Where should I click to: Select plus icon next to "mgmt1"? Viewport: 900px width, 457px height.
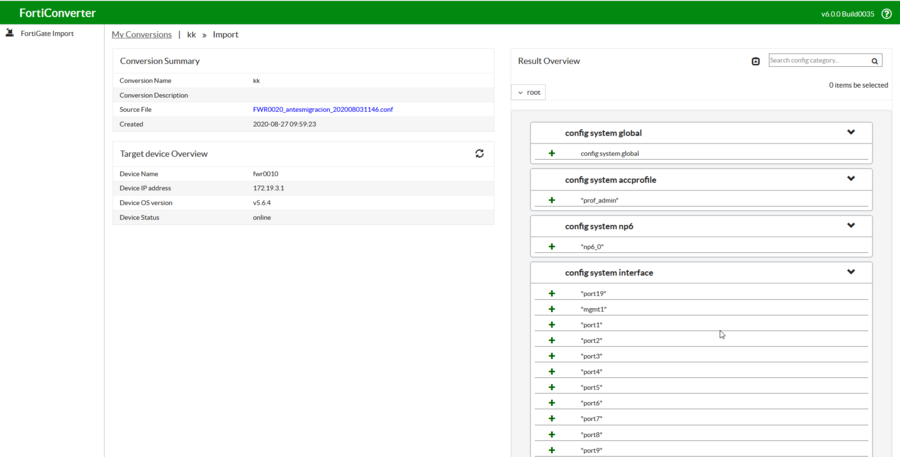tap(551, 309)
